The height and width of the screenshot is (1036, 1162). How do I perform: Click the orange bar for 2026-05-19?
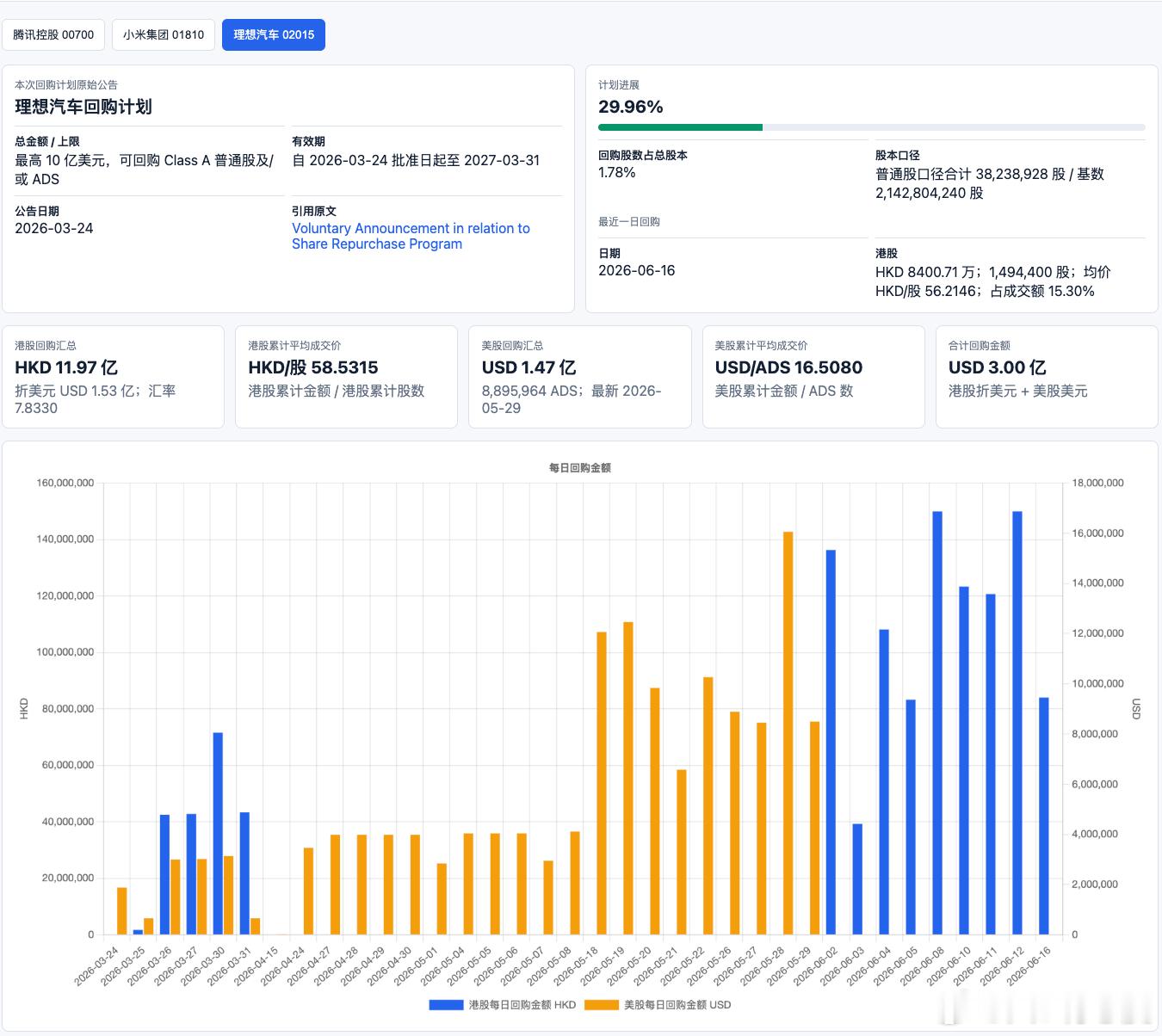[628, 778]
